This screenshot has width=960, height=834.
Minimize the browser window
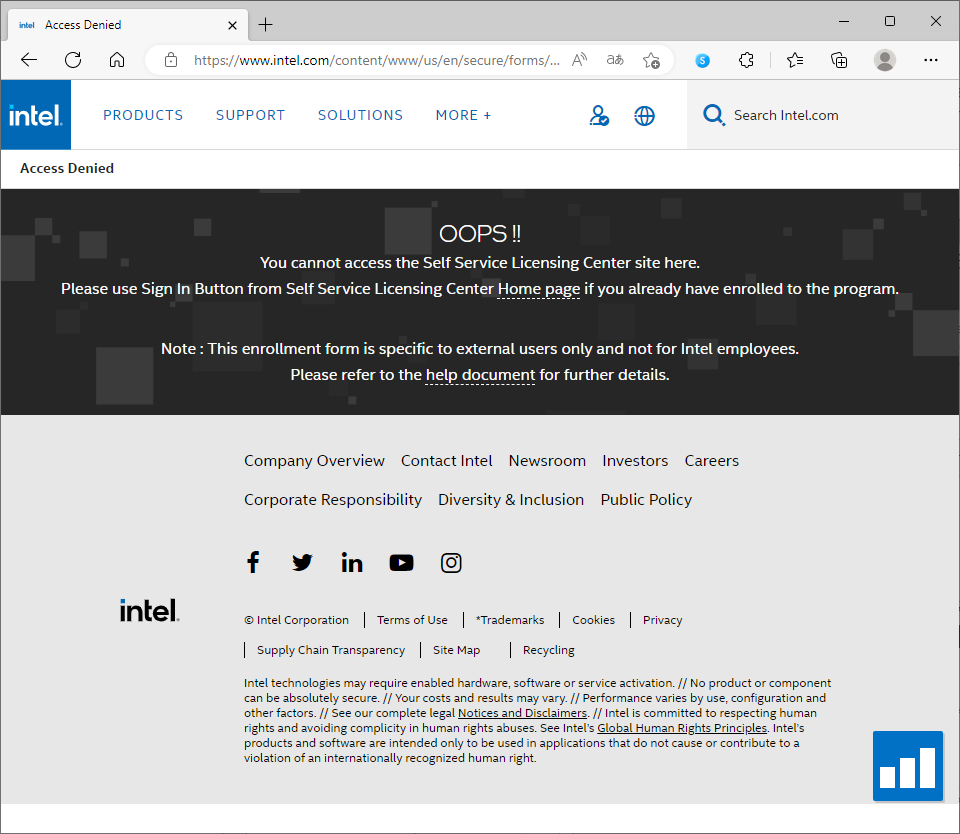(x=844, y=21)
